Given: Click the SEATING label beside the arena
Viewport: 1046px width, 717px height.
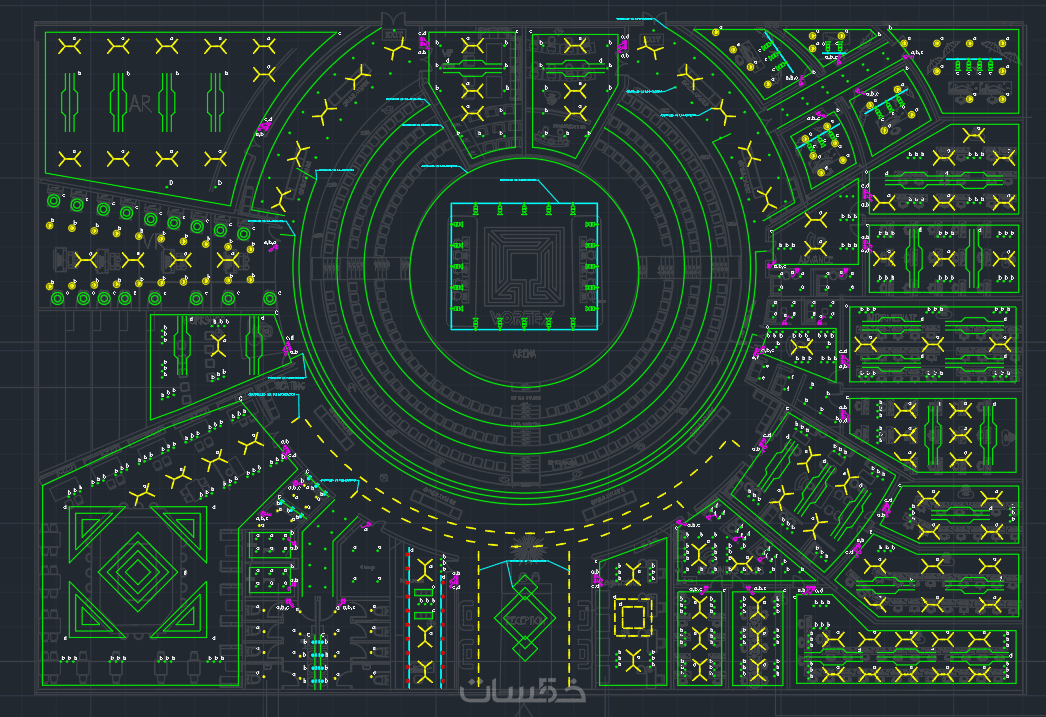Looking at the screenshot, I should [291, 386].
